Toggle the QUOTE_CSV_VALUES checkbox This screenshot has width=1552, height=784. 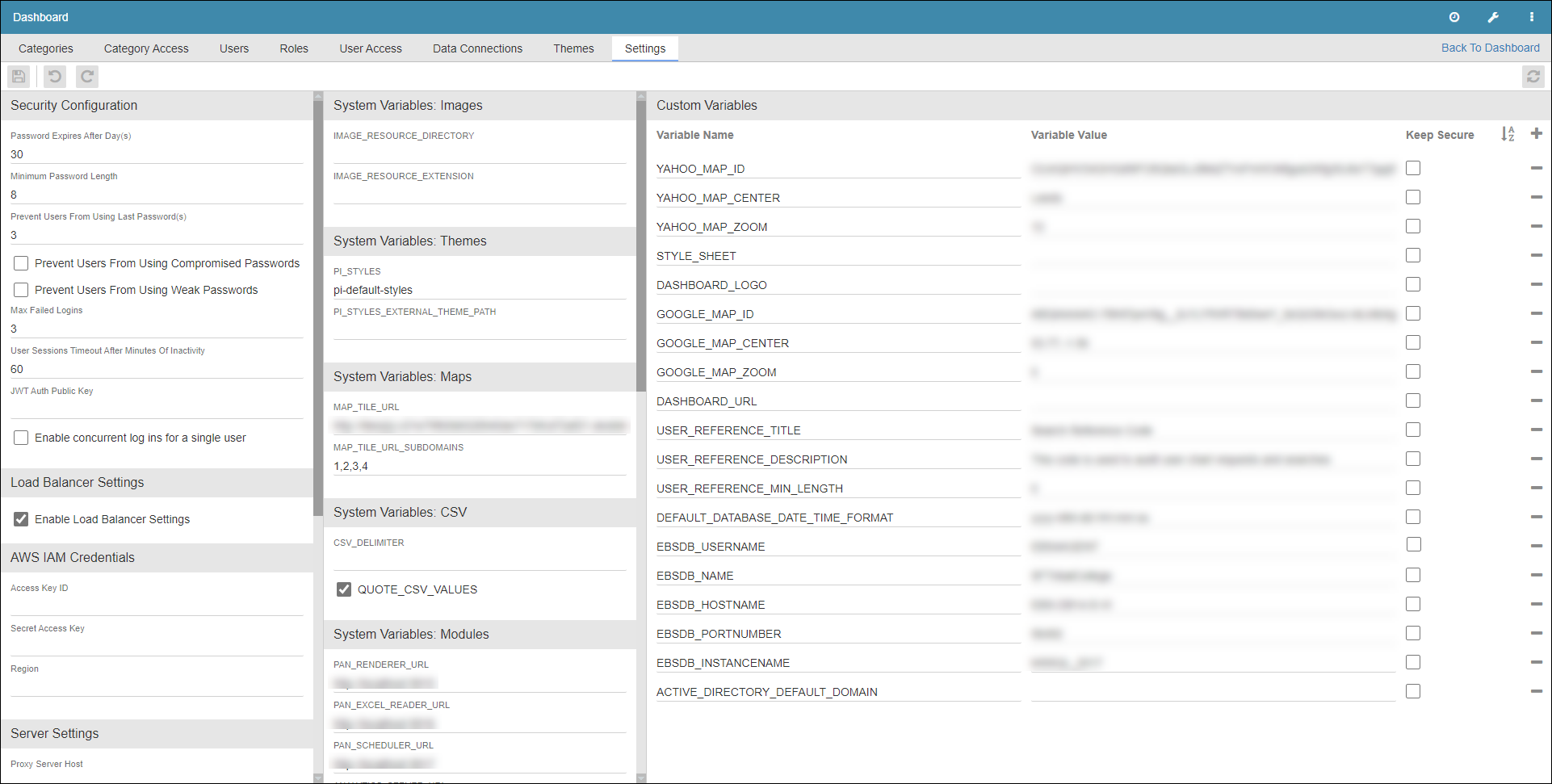344,589
